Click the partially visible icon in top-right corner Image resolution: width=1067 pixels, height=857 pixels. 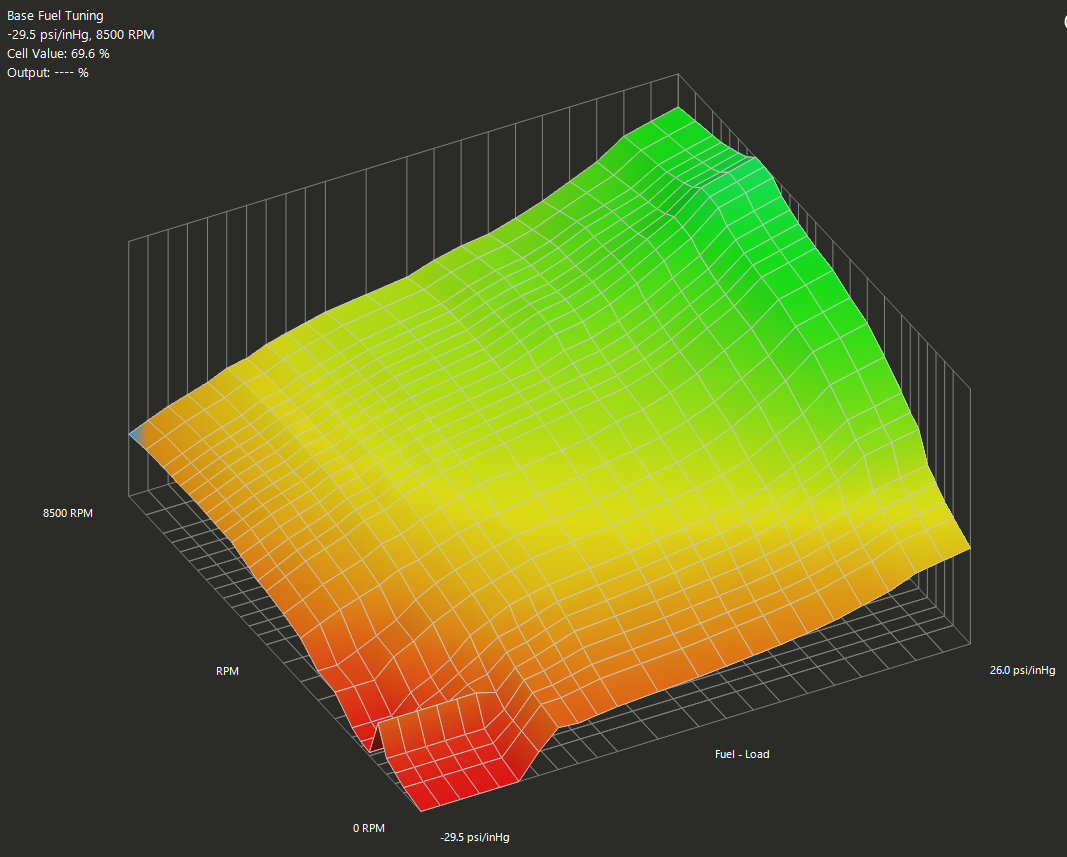pyautogui.click(x=1062, y=22)
